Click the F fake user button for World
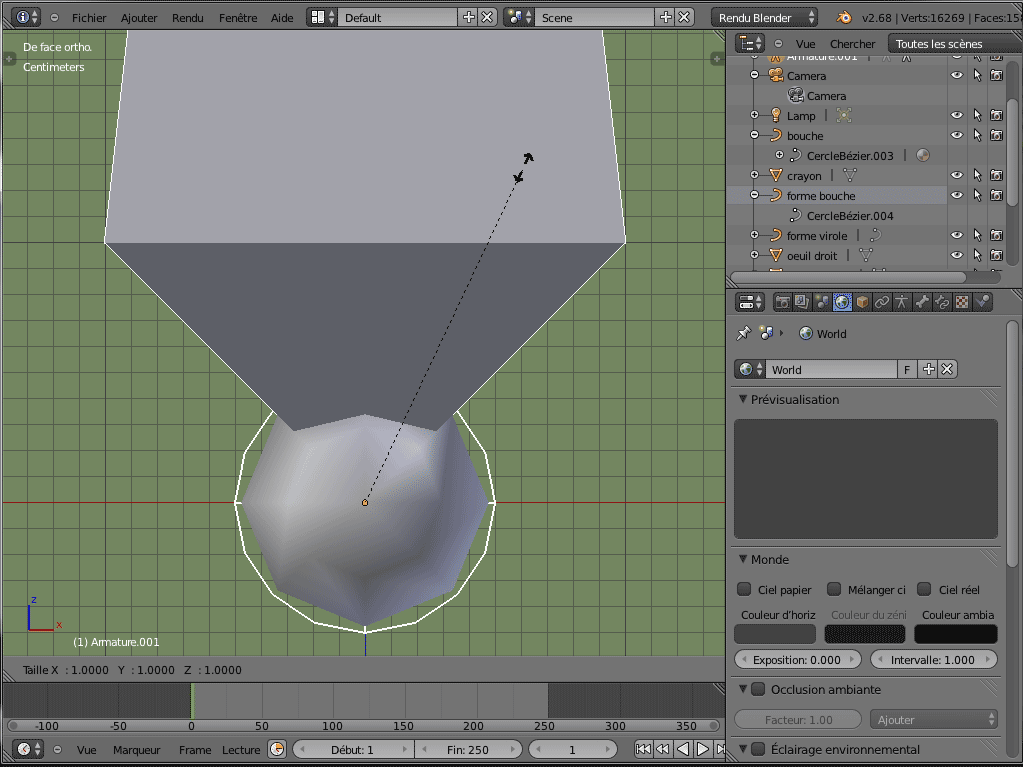 click(x=907, y=370)
